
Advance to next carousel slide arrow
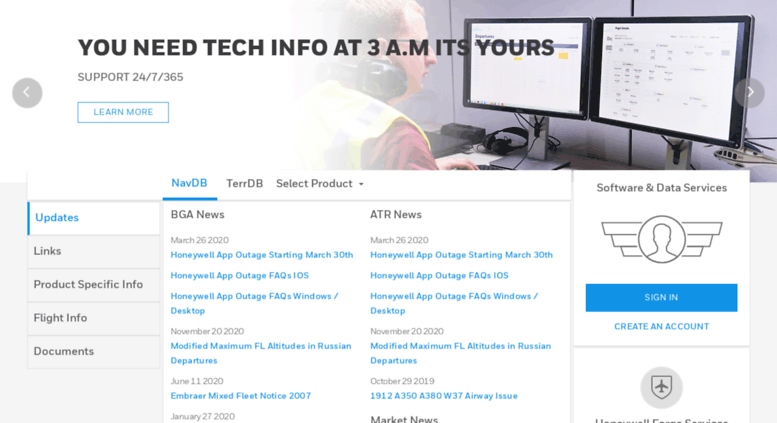point(750,93)
